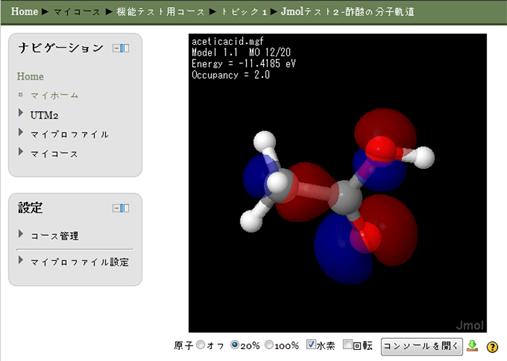Expand the マイコース navigation arrow
507x361 pixels.
coord(21,152)
